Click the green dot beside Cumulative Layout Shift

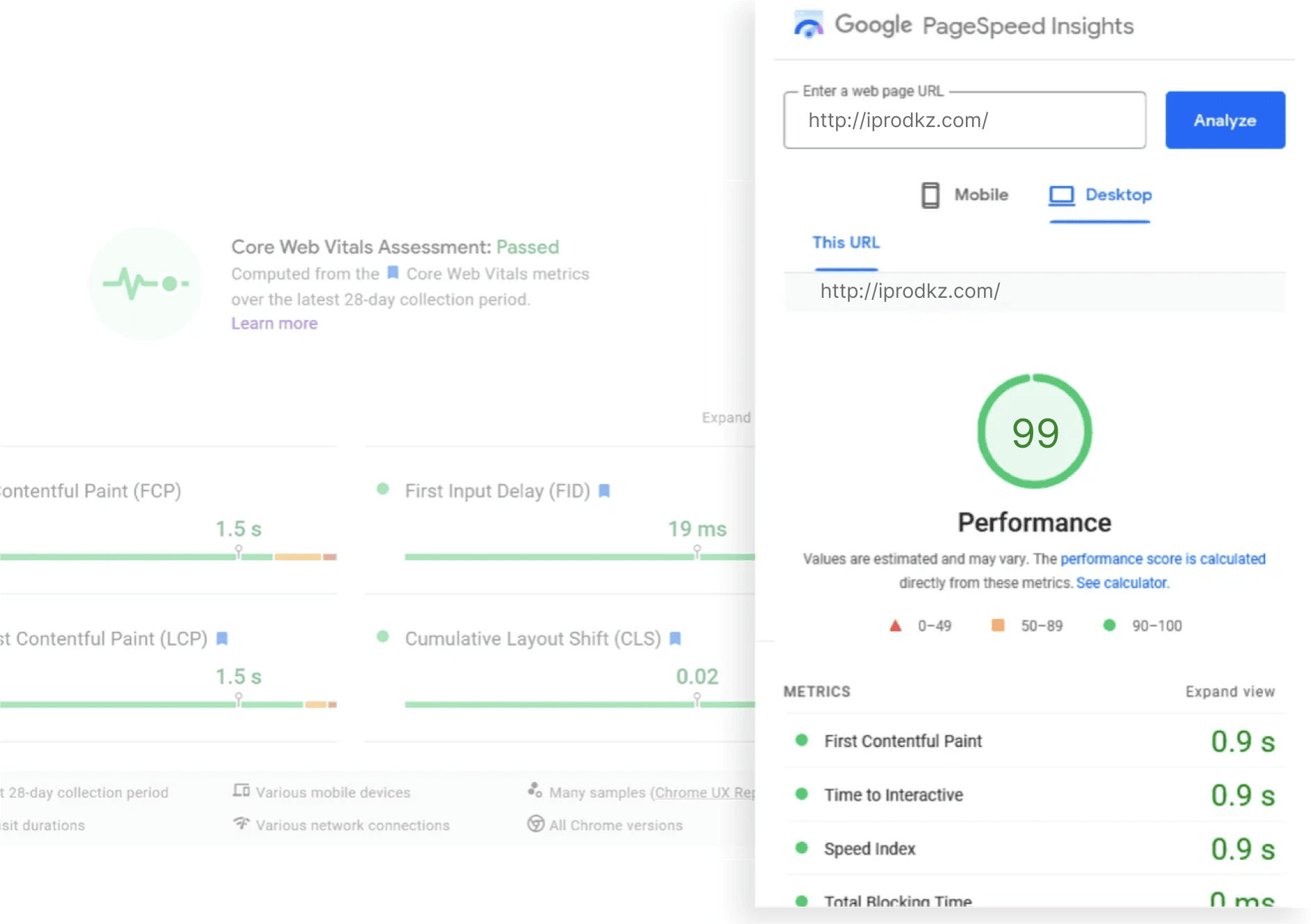pyautogui.click(x=383, y=637)
